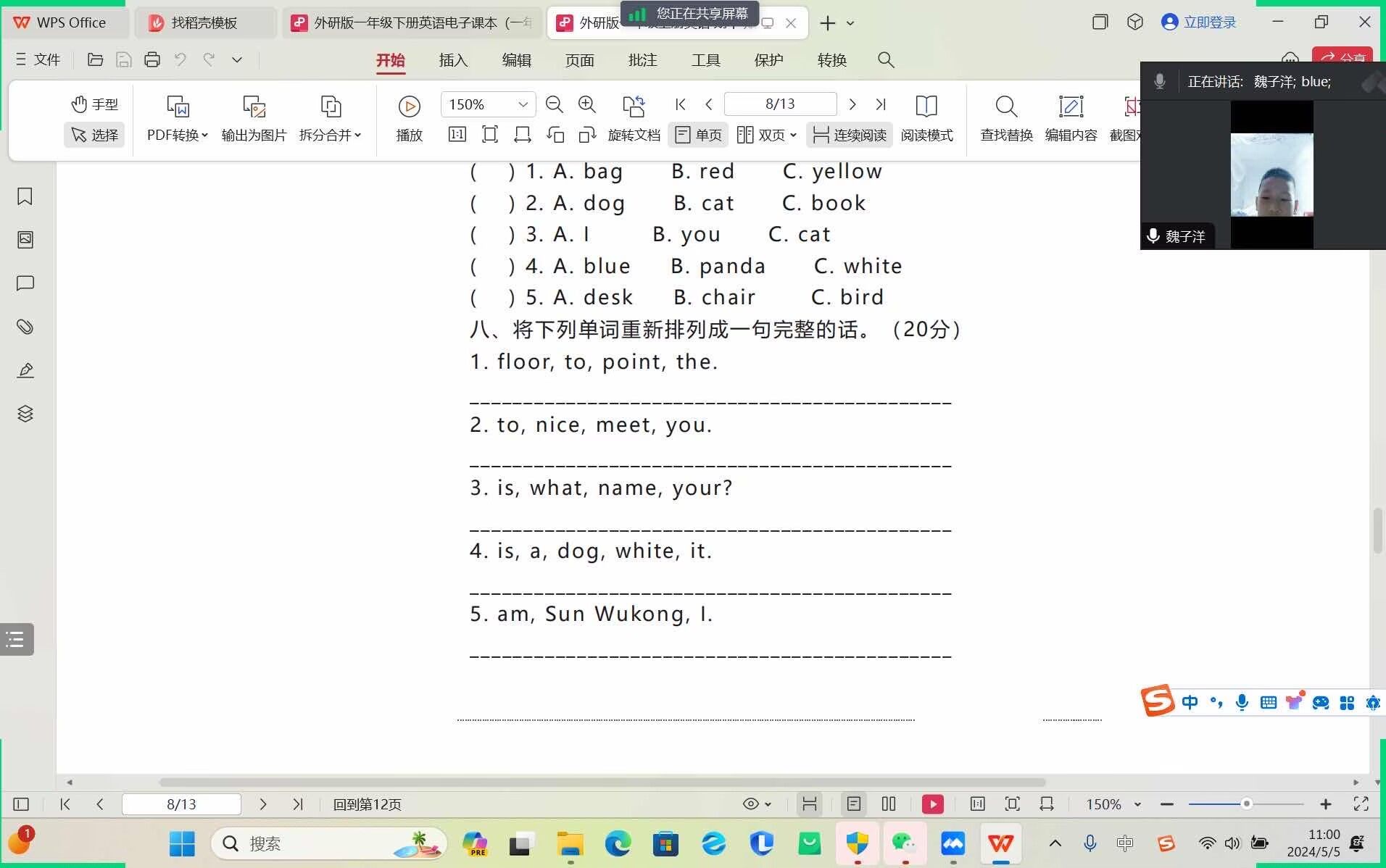The image size is (1386, 868).
Task: Open the attachments paperclip sidebar icon
Action: tap(25, 327)
